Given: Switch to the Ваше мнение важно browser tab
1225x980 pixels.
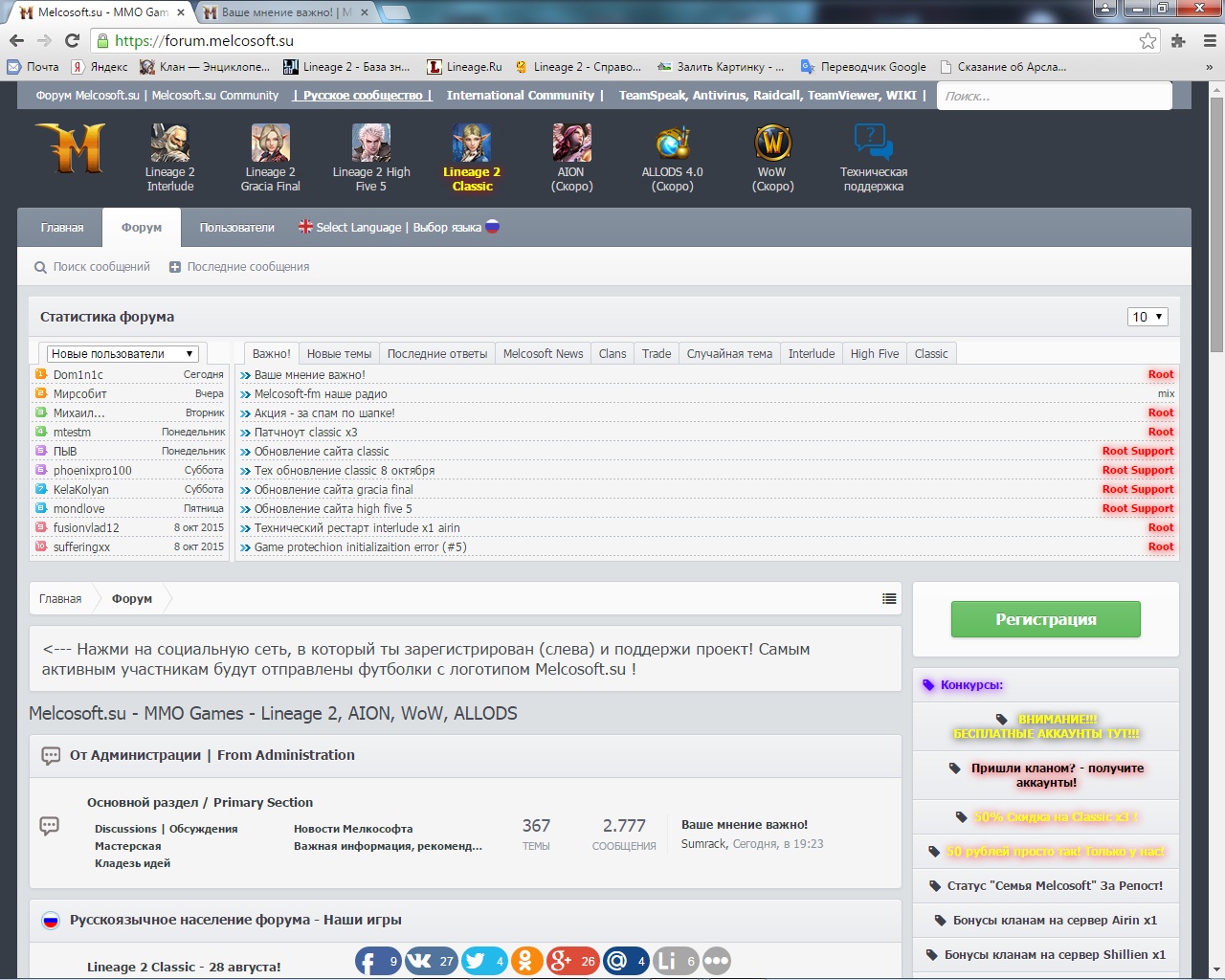Looking at the screenshot, I should (285, 12).
